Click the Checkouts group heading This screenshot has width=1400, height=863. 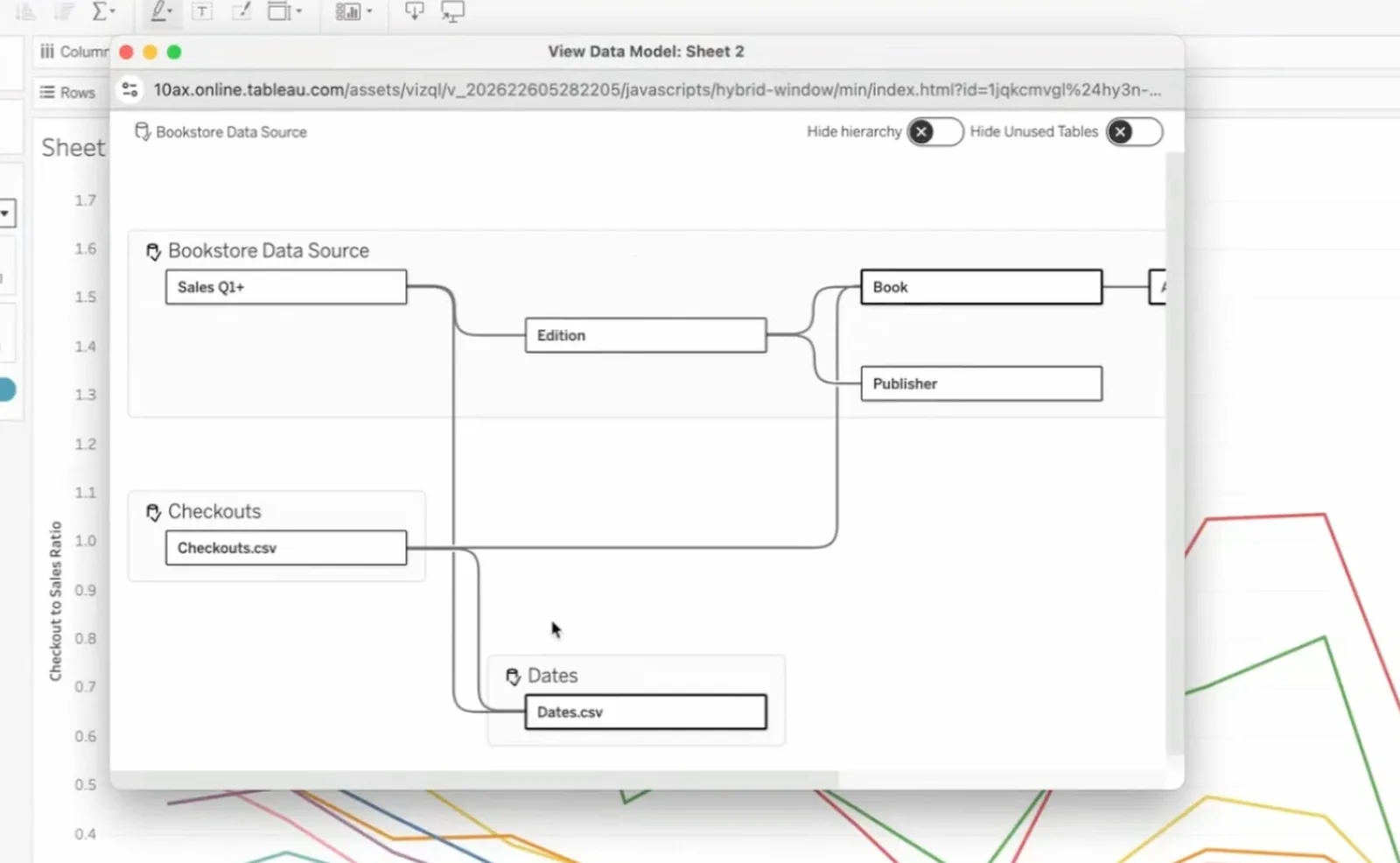click(x=214, y=511)
